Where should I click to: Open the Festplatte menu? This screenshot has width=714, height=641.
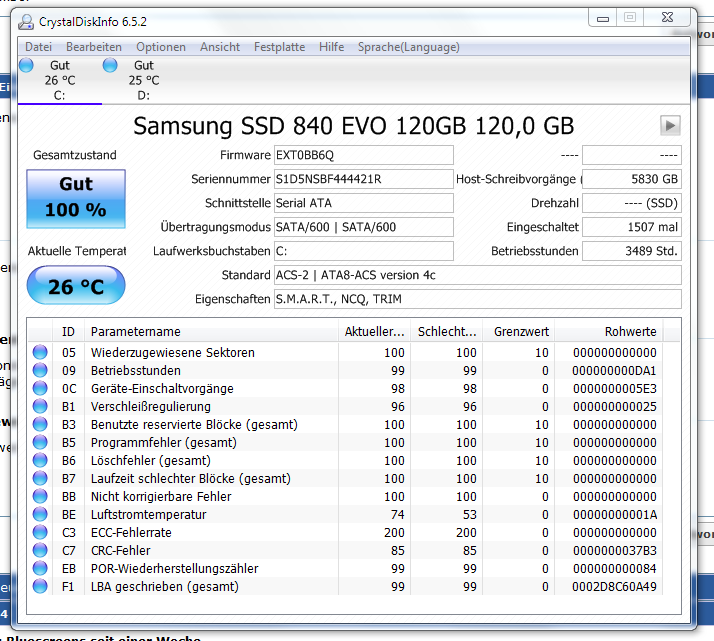pos(279,47)
